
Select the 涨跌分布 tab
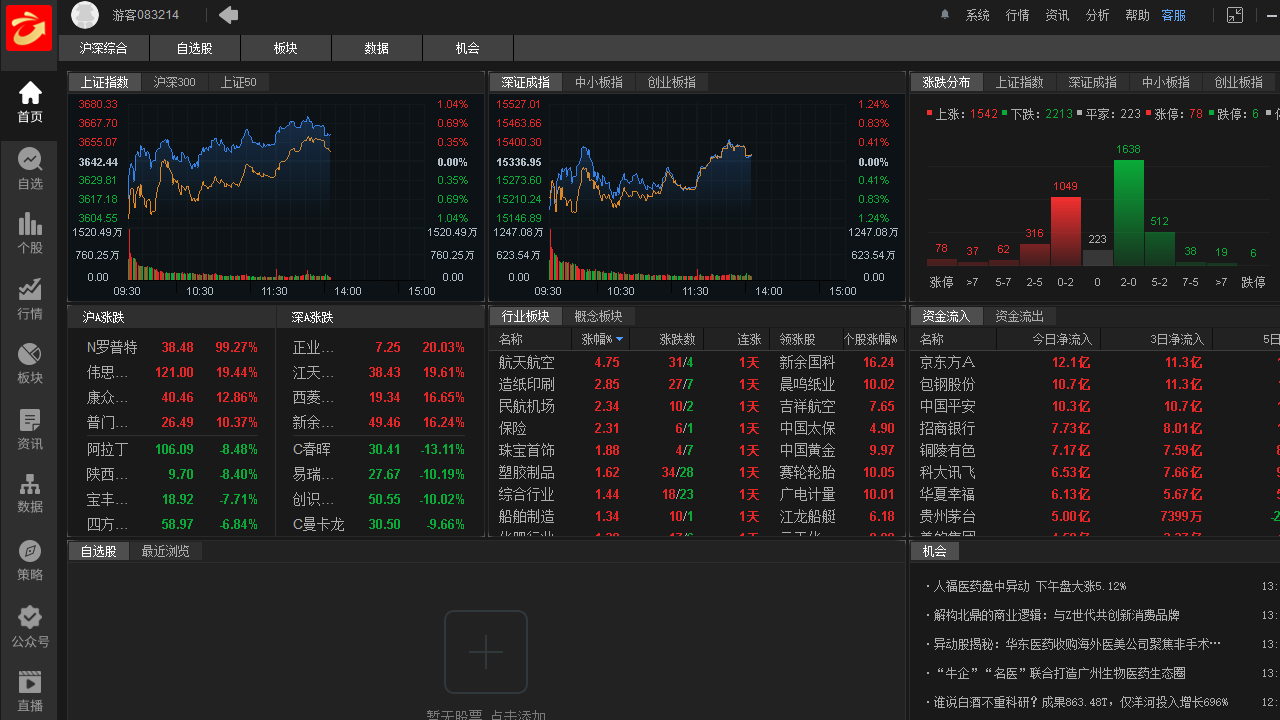coord(946,82)
